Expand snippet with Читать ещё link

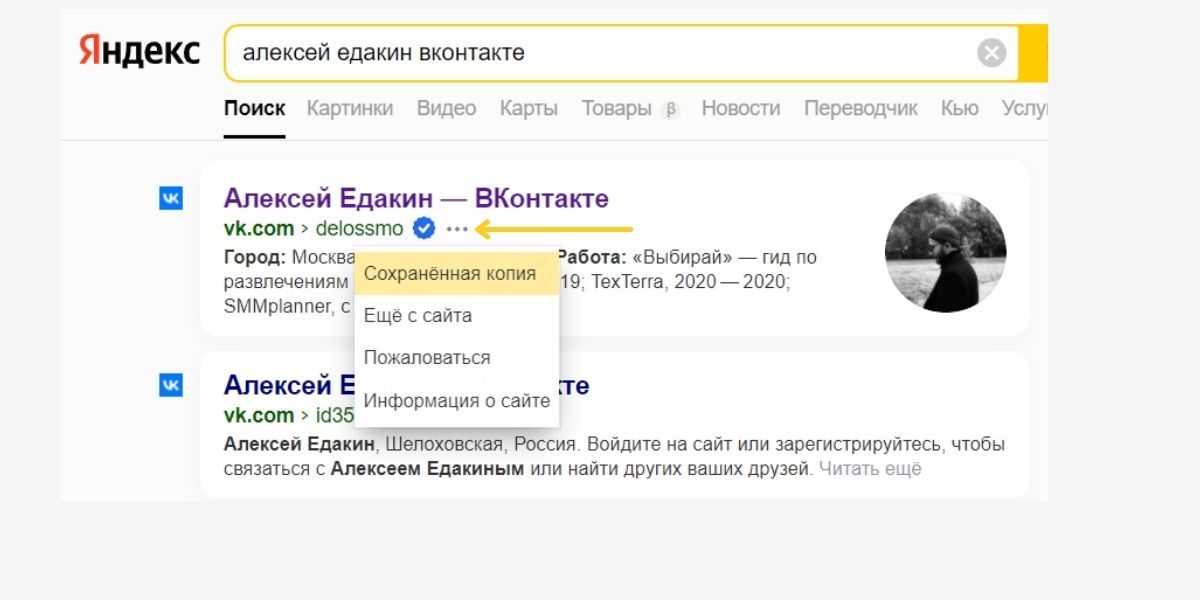click(x=870, y=468)
